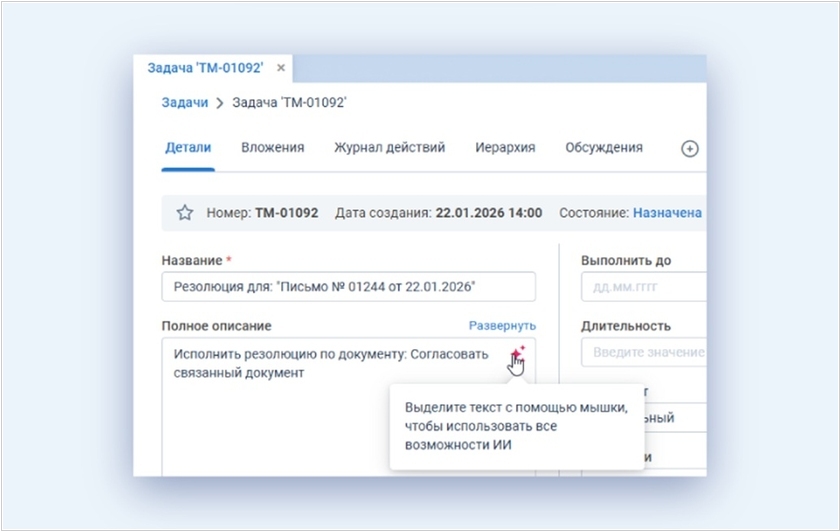Mark task as favorite with star icon
The height and width of the screenshot is (531, 840).
point(184,213)
